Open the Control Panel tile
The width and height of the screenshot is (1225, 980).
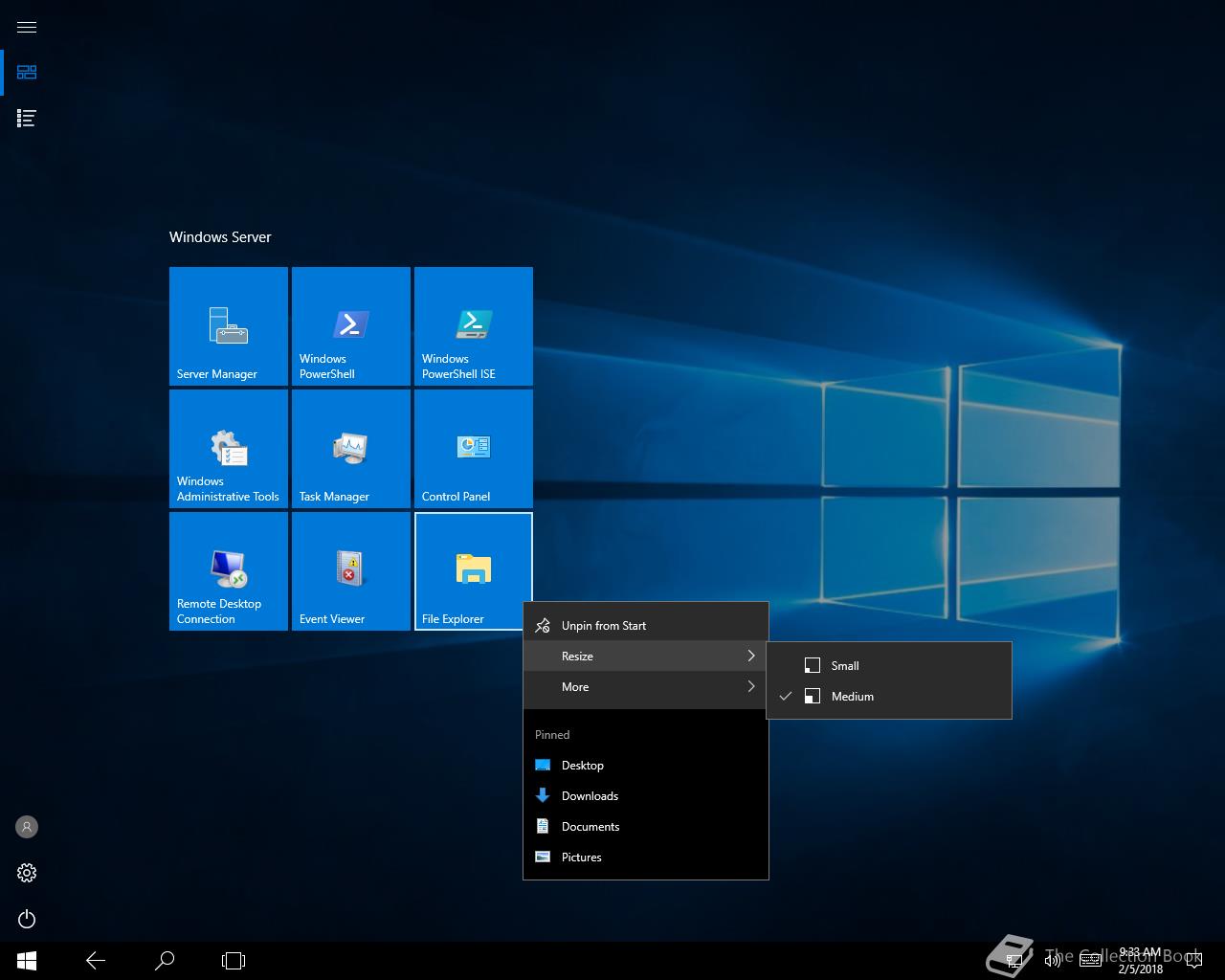click(474, 449)
